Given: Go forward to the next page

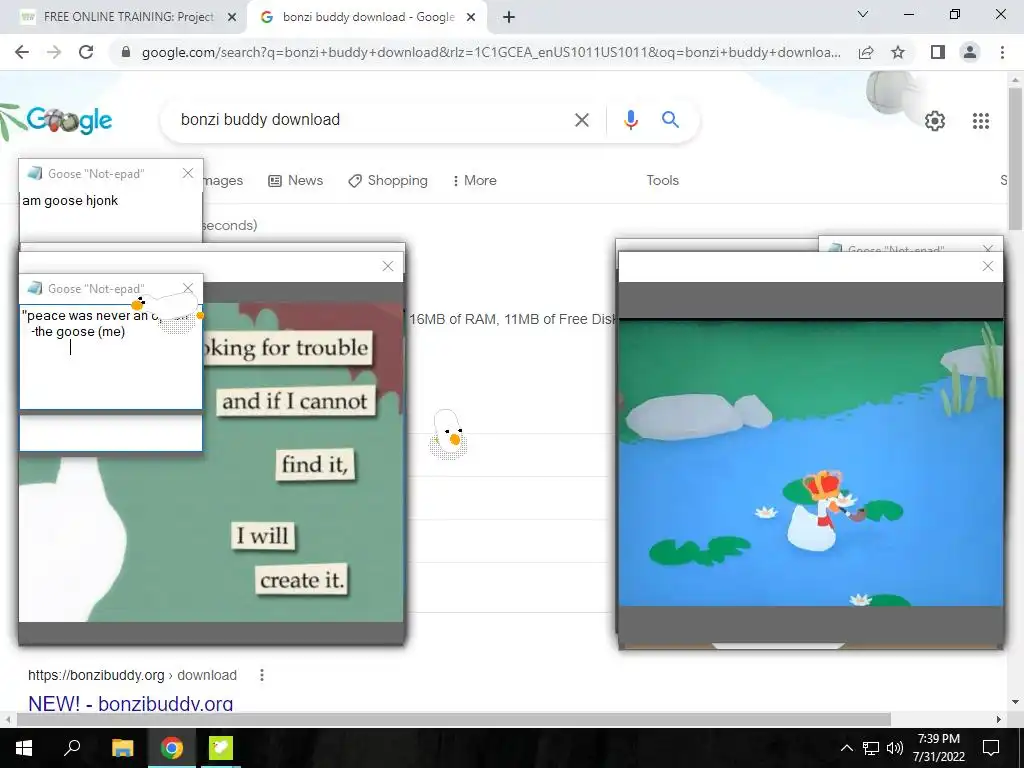Looking at the screenshot, I should pyautogui.click(x=54, y=52).
